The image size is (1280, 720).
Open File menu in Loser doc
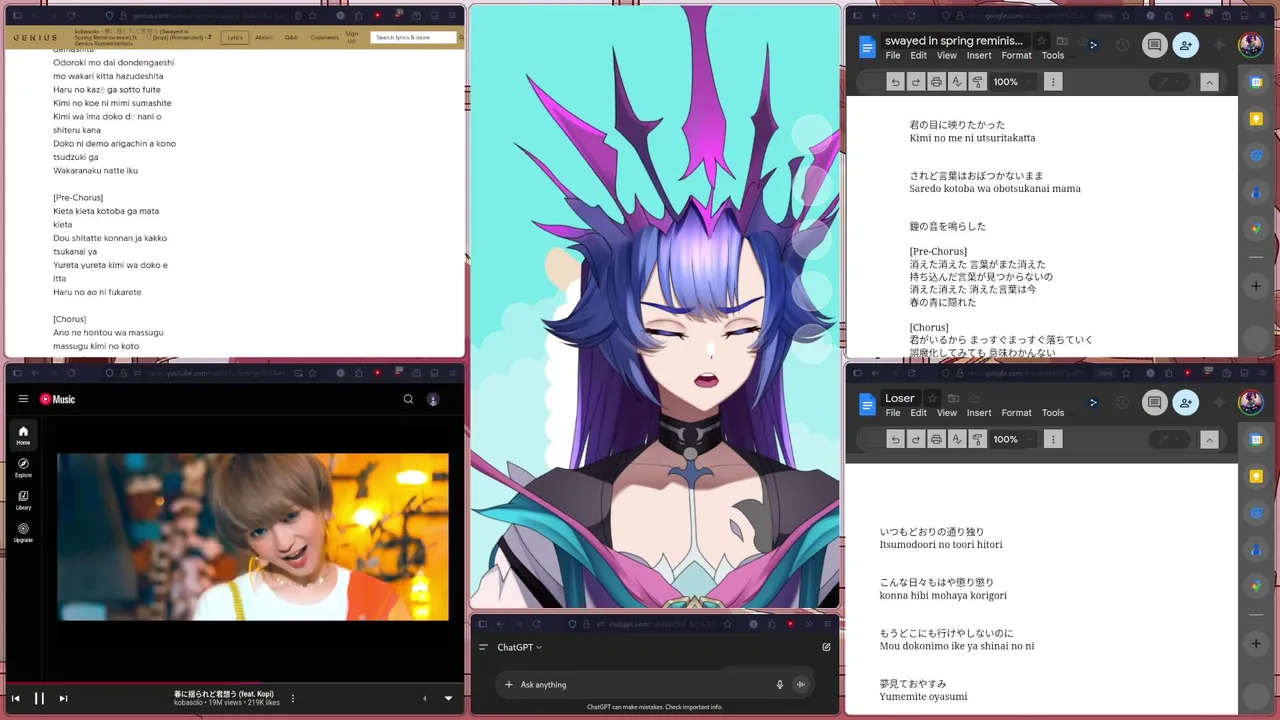click(x=893, y=412)
